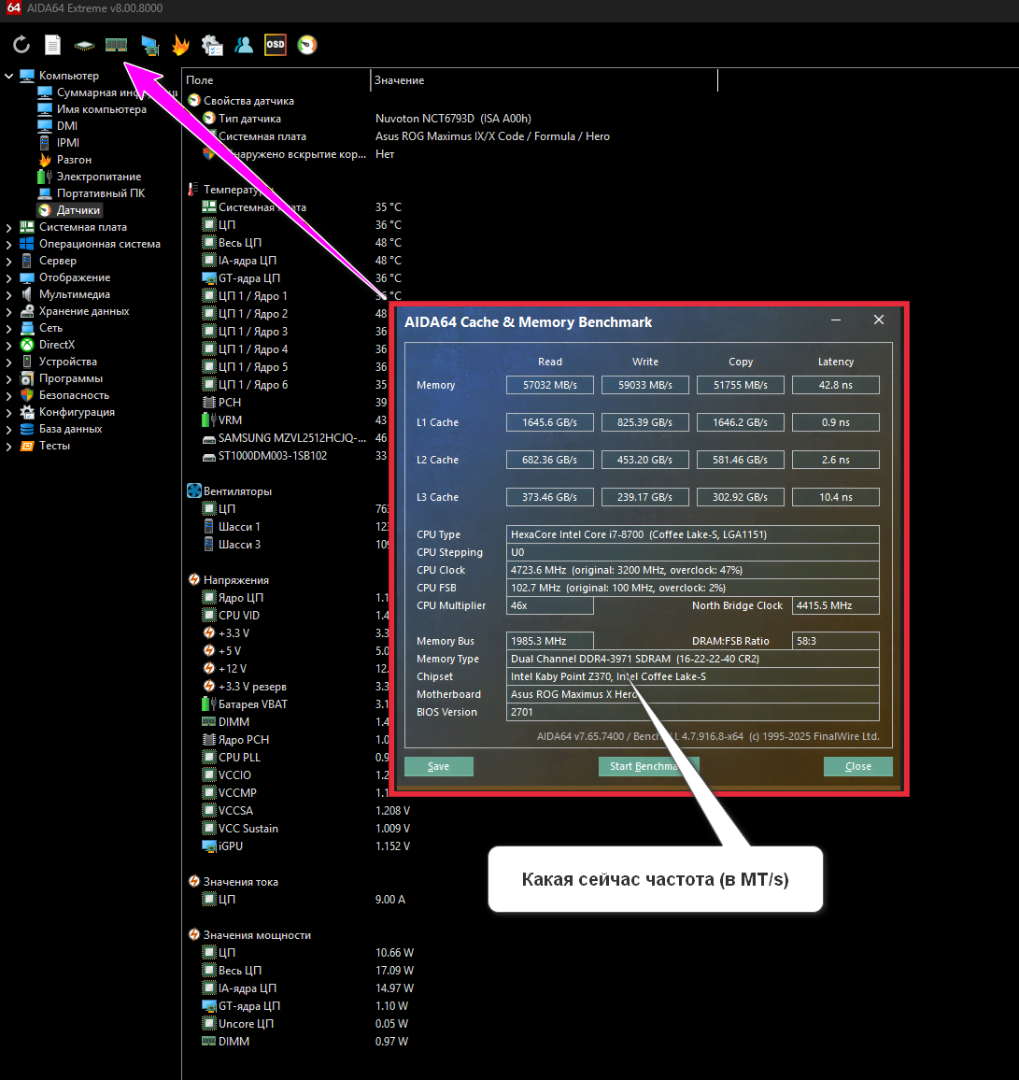Click the Refresh toolbar icon
Viewport: 1019px width, 1080px height.
click(x=21, y=45)
